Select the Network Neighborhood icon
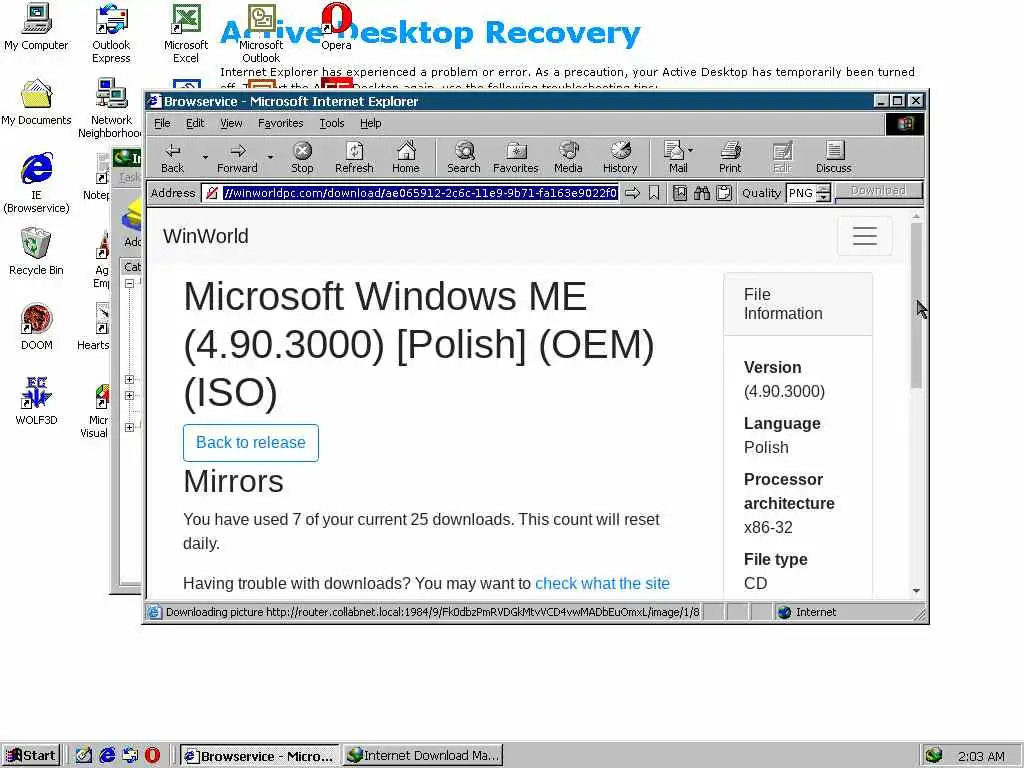 coord(111,108)
